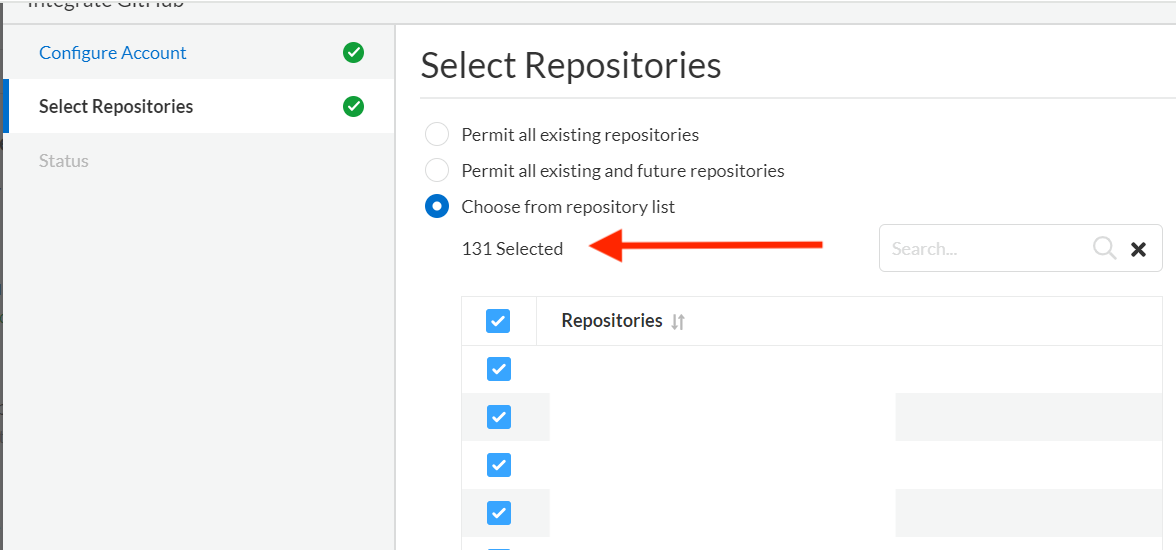The image size is (1176, 550).
Task: Click the Repositories column header
Action: 612,321
